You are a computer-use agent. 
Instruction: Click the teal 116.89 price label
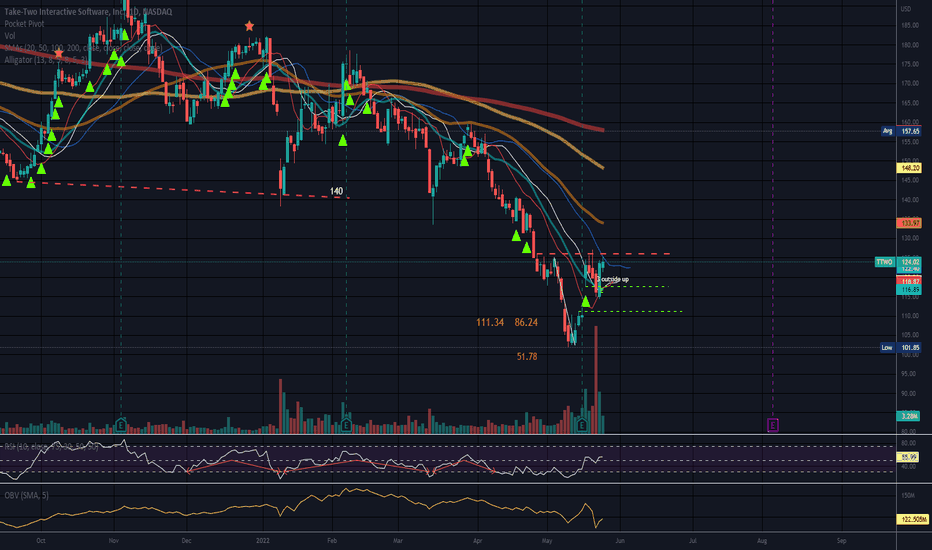(909, 290)
